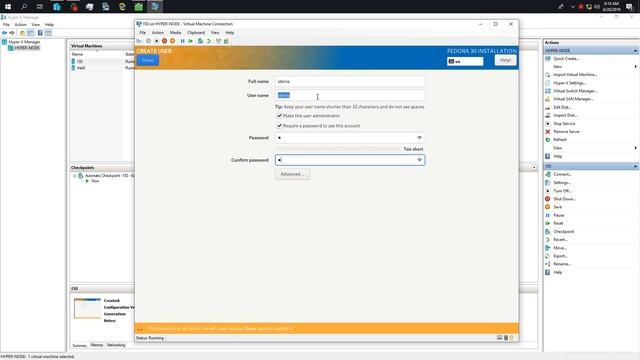
Task: Click Rename... in f30 actions
Action: 562,264
